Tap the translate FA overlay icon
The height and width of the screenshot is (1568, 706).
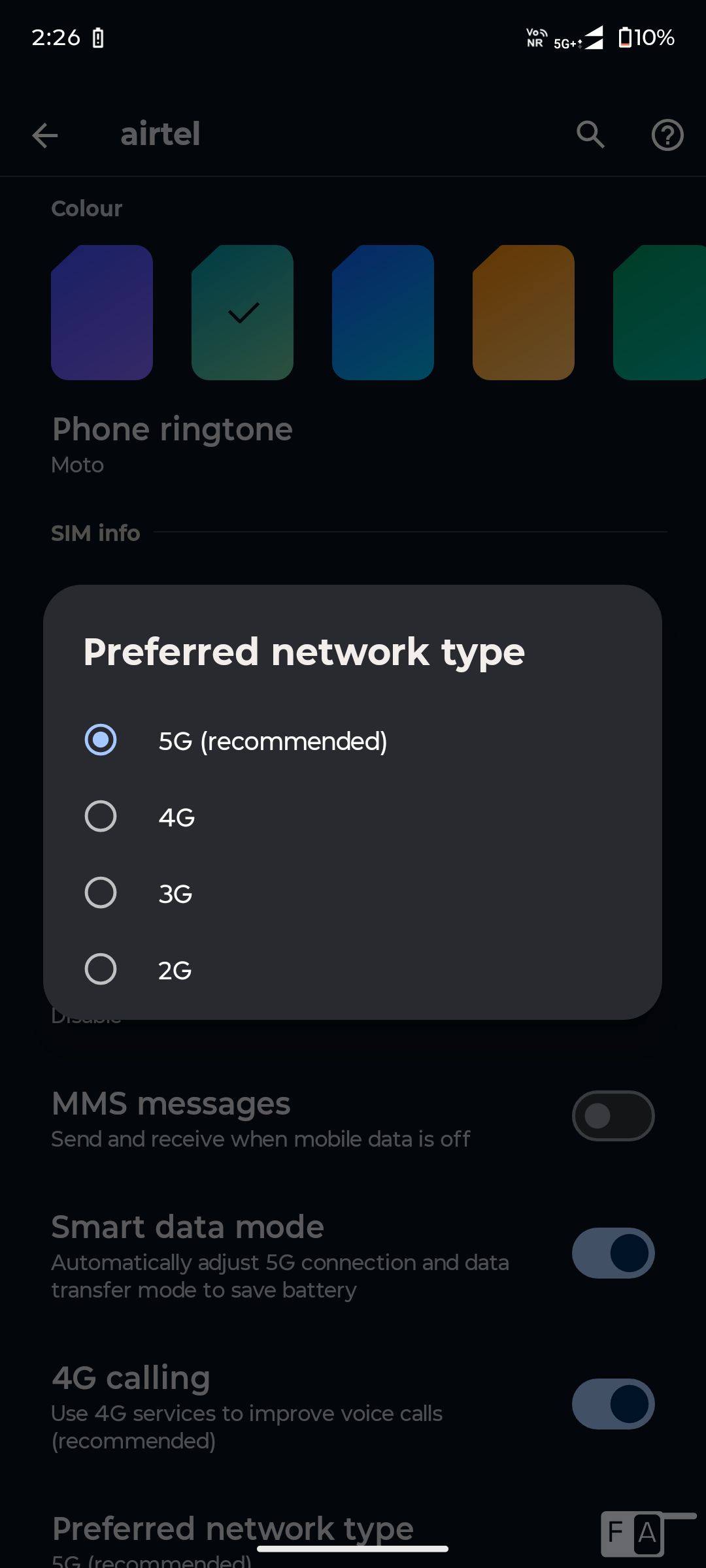click(x=633, y=1533)
